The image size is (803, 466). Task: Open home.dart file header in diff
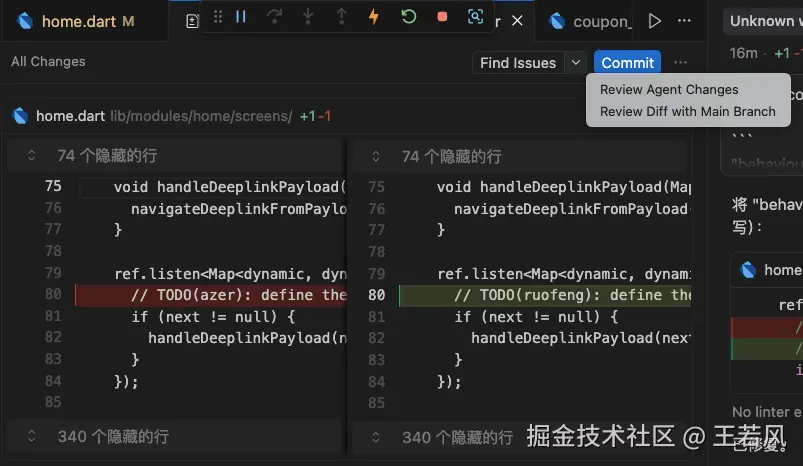coord(70,116)
